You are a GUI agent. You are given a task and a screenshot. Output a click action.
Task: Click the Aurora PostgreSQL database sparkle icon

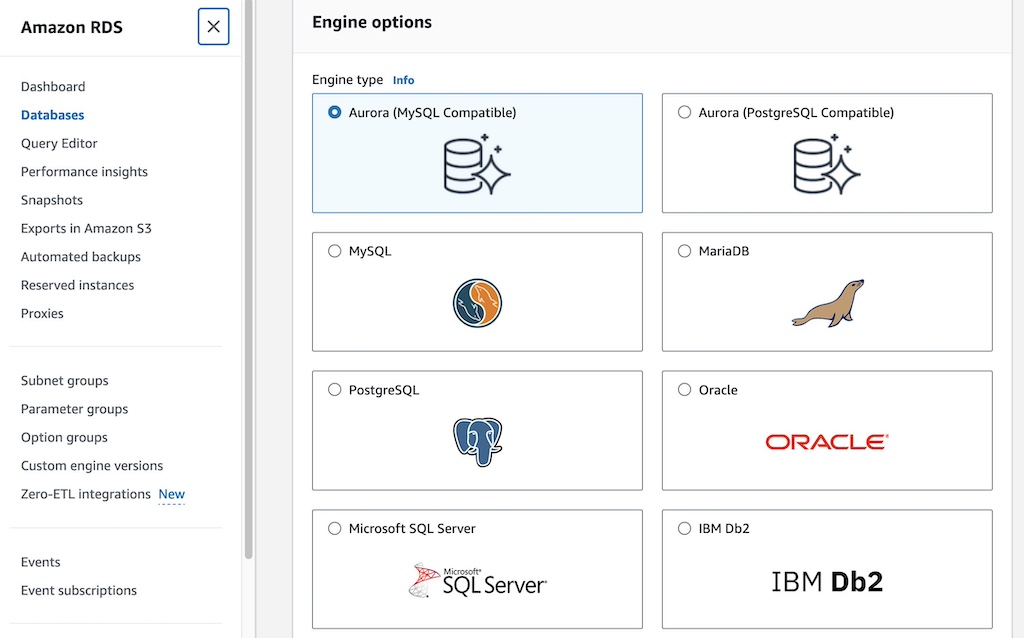point(827,164)
